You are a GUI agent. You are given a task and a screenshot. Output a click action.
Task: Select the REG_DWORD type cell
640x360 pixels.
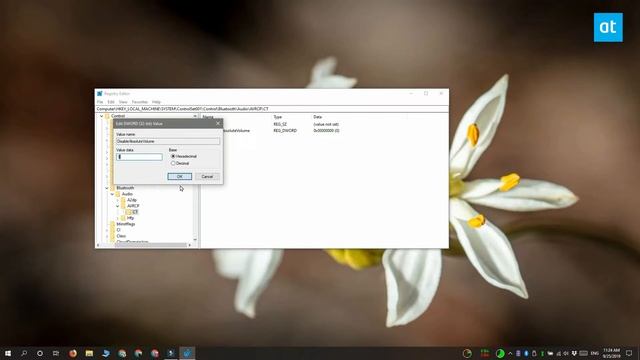coord(285,131)
